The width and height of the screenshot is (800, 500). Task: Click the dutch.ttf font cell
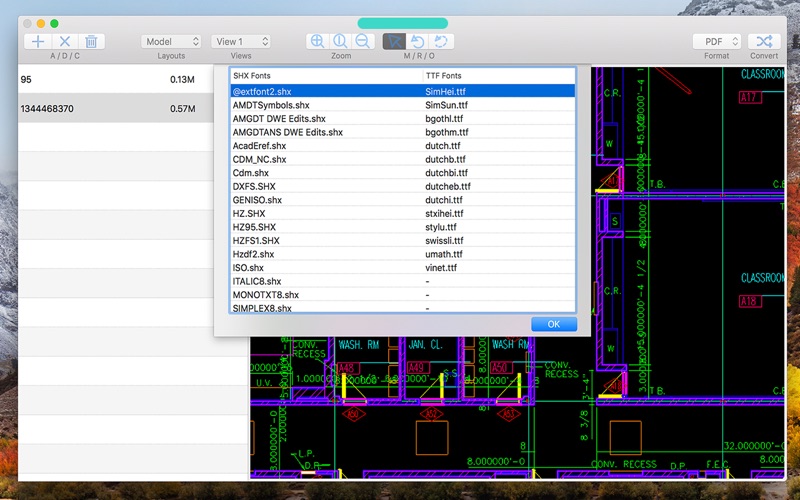[x=442, y=146]
